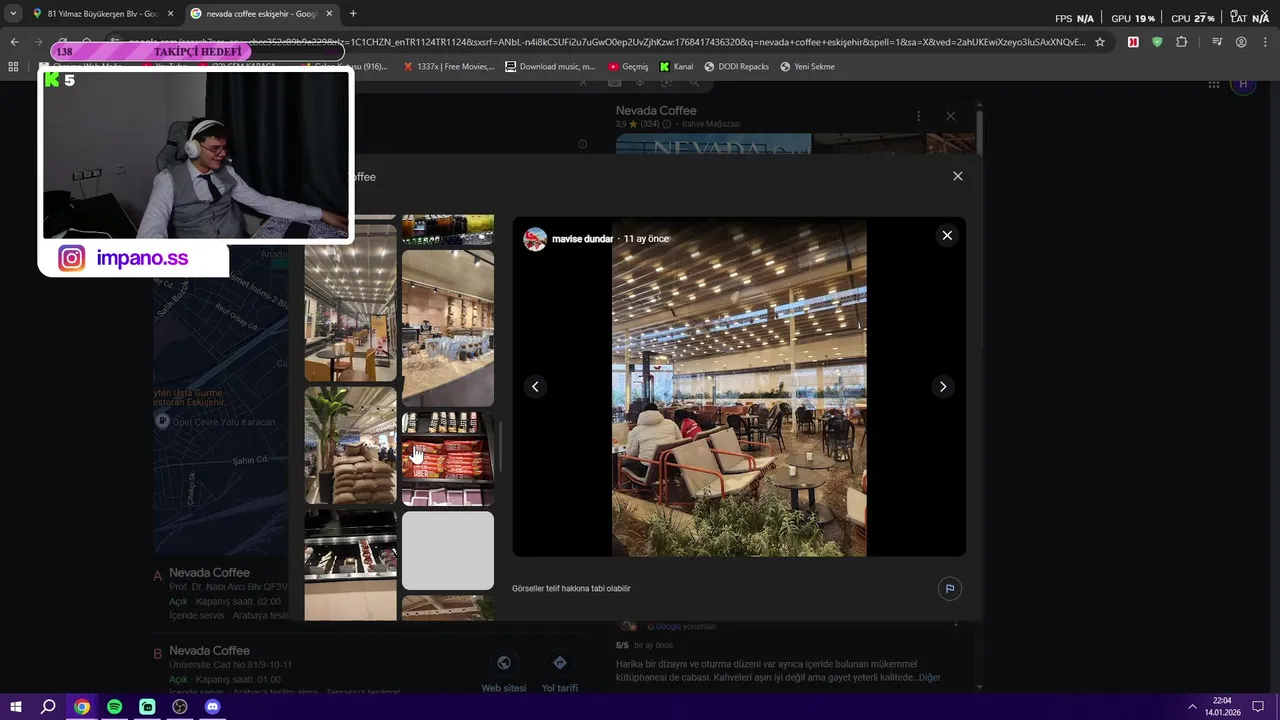Close the 81 Yılmaz Büyükerşen Blv tab
Screen dimensions: 1280x720
click(x=170, y=14)
